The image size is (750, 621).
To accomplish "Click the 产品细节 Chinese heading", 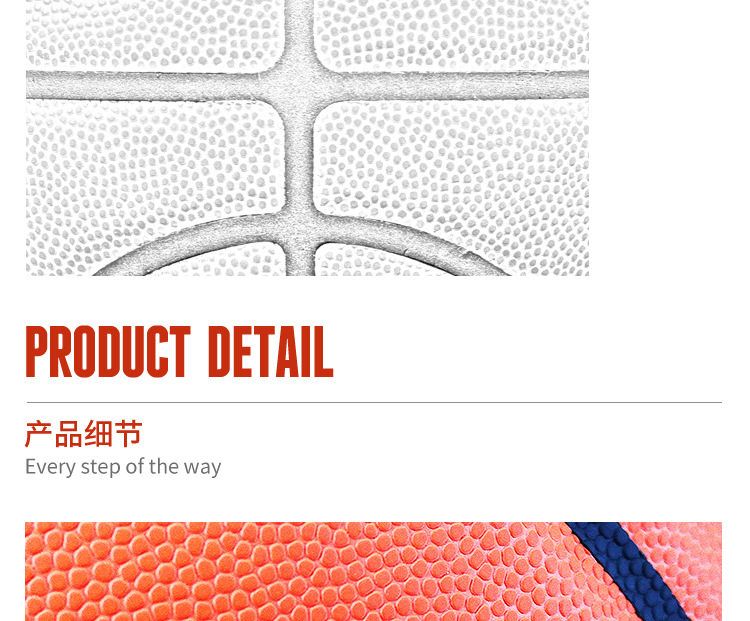I will [x=84, y=434].
